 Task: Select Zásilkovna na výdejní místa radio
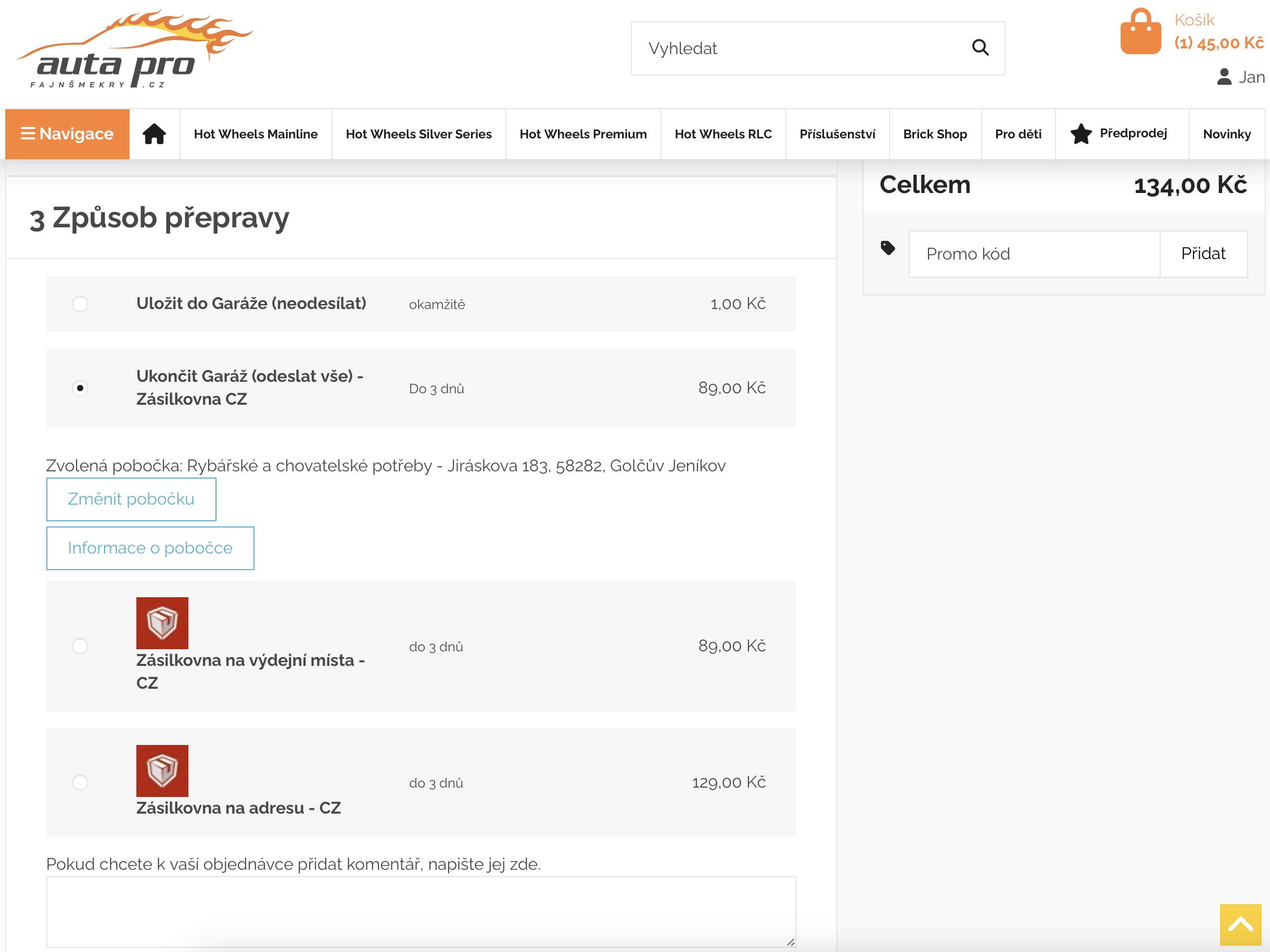tap(80, 646)
